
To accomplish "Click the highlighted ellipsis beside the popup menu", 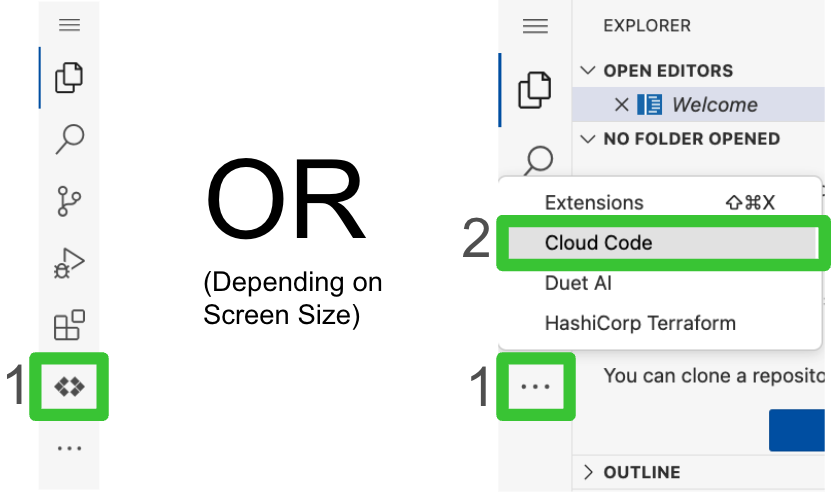I will 536,387.
